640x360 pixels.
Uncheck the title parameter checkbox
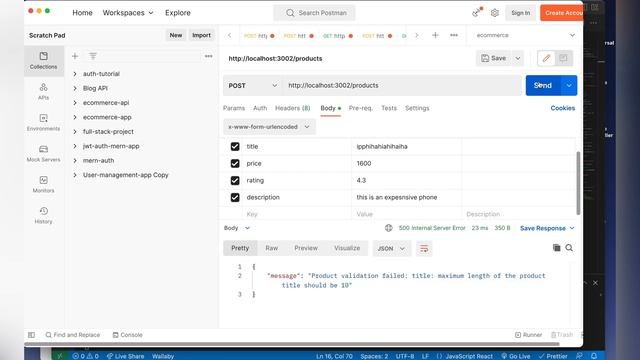pyautogui.click(x=235, y=146)
